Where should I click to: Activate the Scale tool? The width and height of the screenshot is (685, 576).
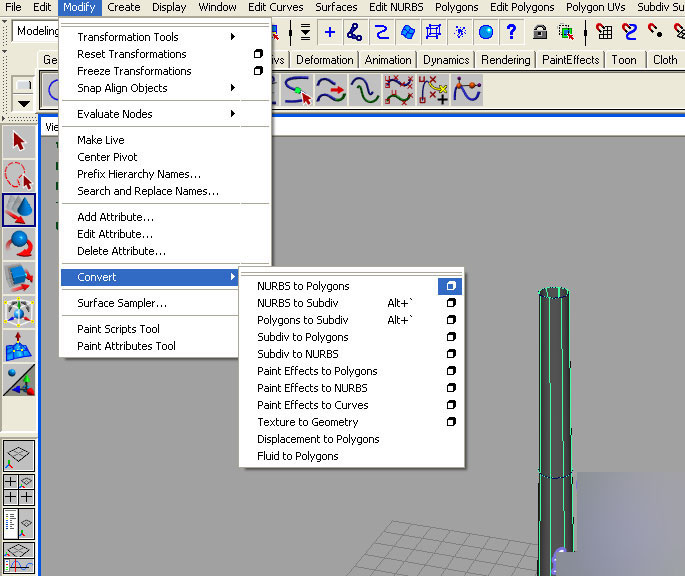[x=19, y=278]
